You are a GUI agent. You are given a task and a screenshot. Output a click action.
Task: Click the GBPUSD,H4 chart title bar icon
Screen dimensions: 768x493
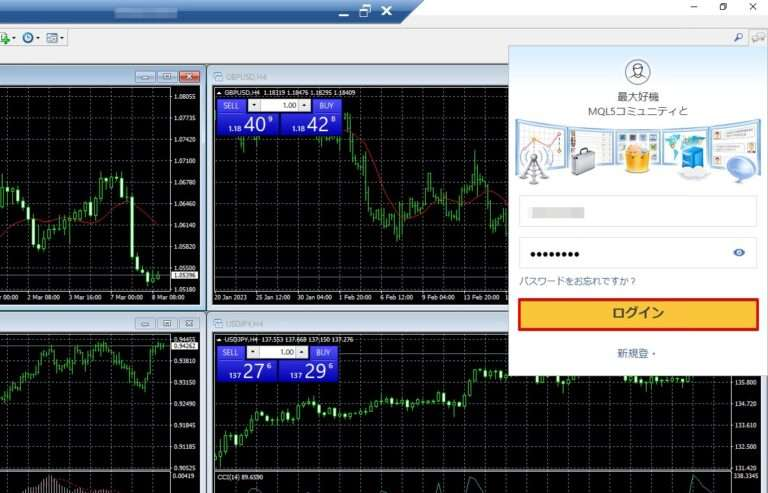pos(218,77)
